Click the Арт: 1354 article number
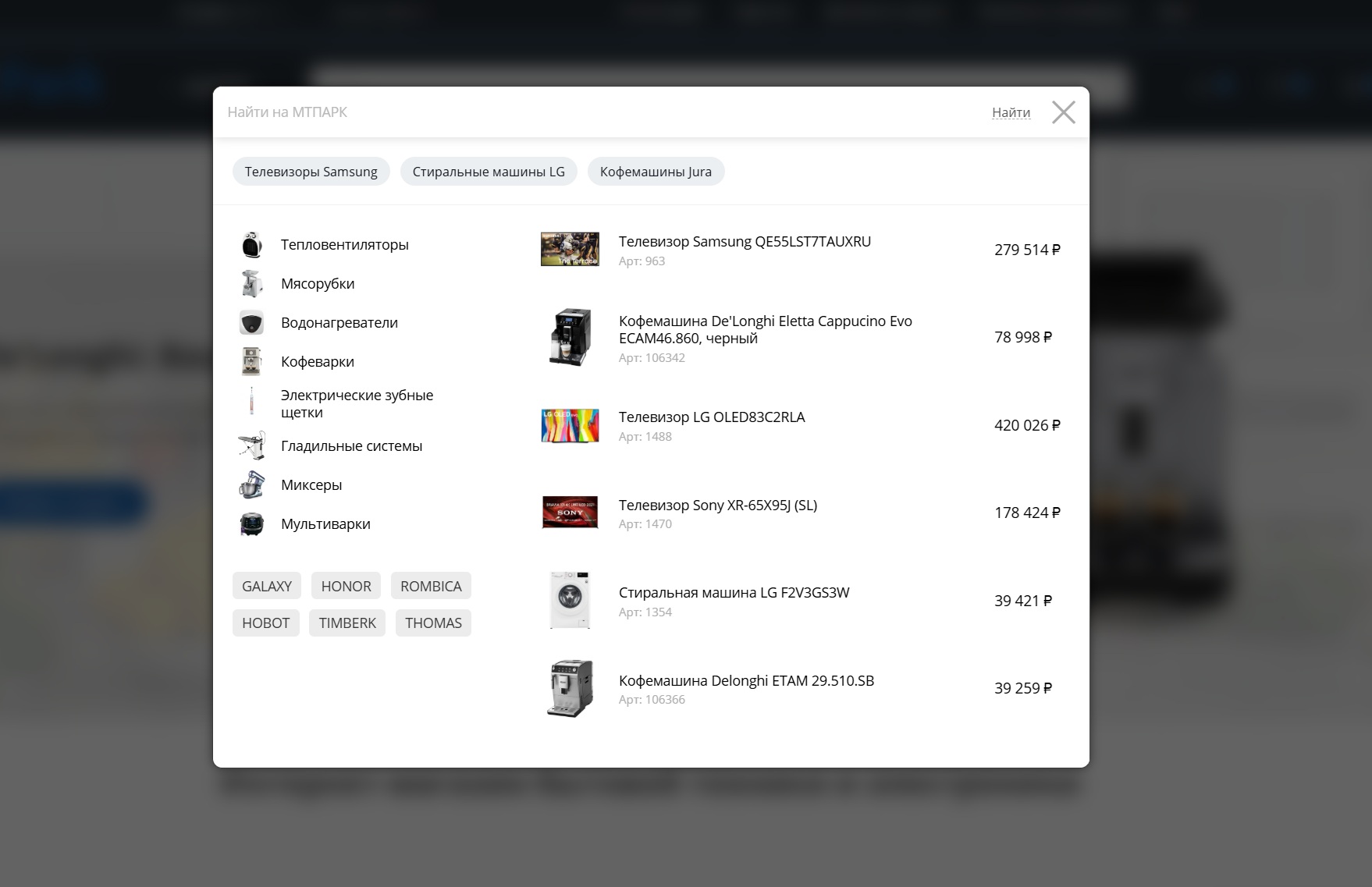This screenshot has width=1372, height=887. pos(645,612)
